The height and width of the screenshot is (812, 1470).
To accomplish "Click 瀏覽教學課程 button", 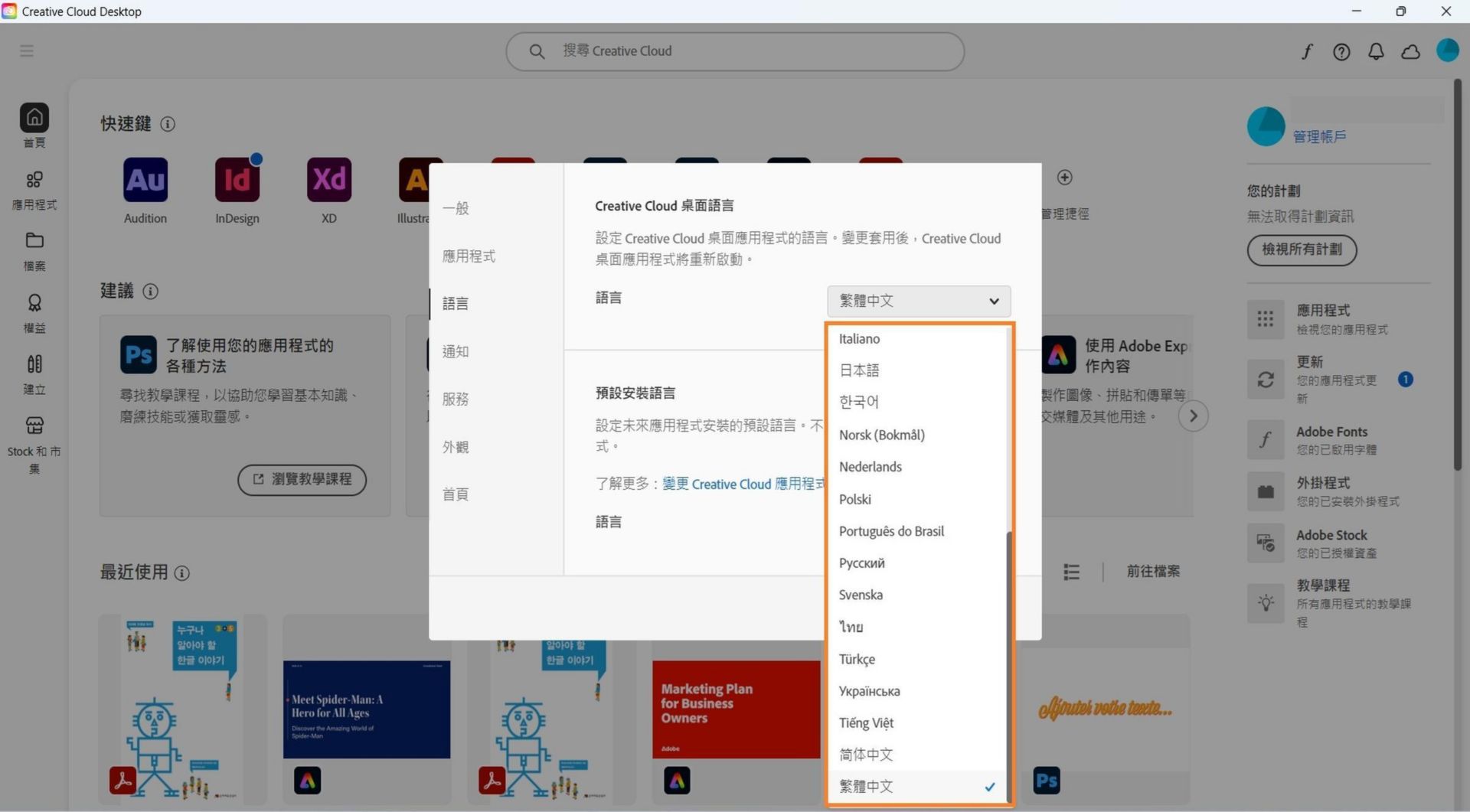I will point(302,480).
